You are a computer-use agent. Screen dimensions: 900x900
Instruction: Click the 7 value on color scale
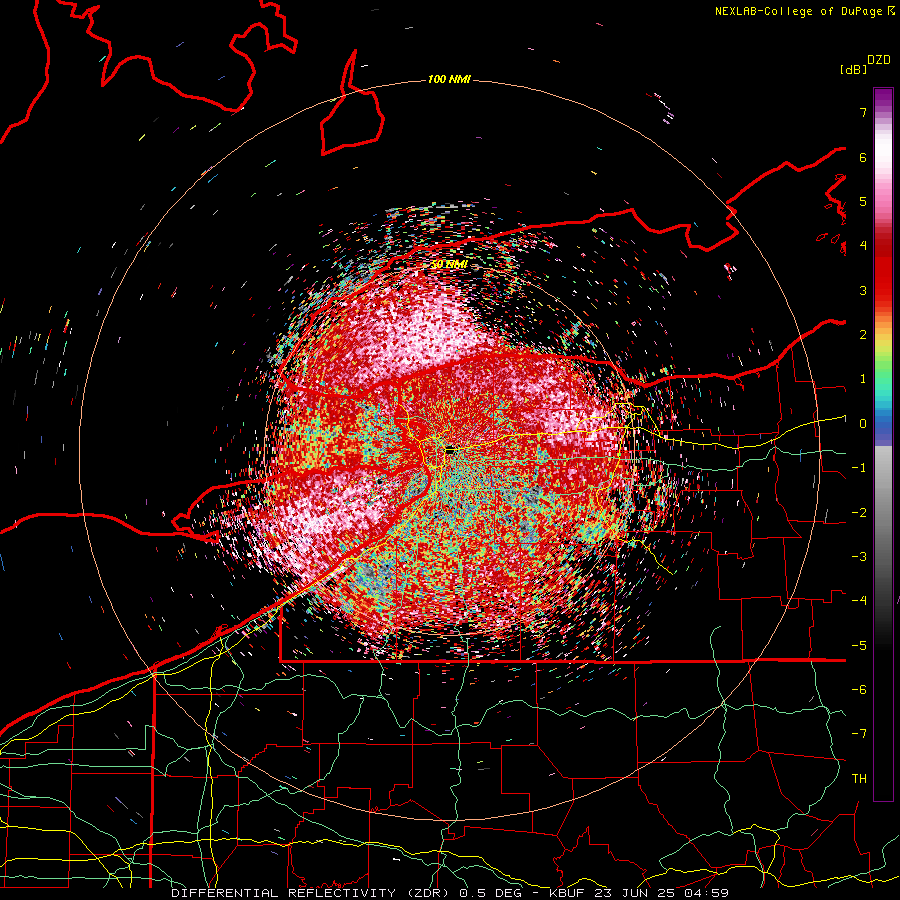[x=863, y=112]
